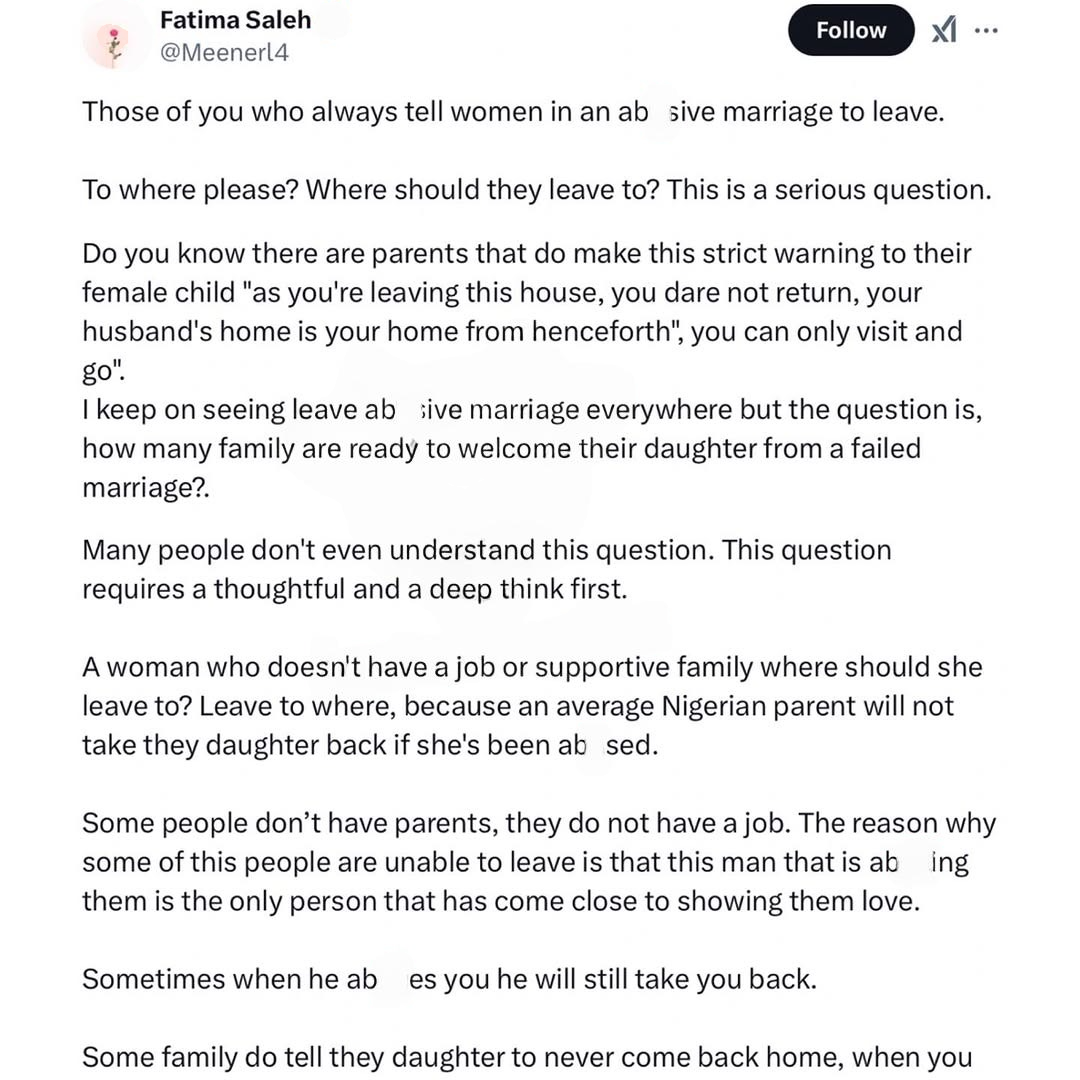Click Fatima Saleh's profile avatar

[x=117, y=41]
